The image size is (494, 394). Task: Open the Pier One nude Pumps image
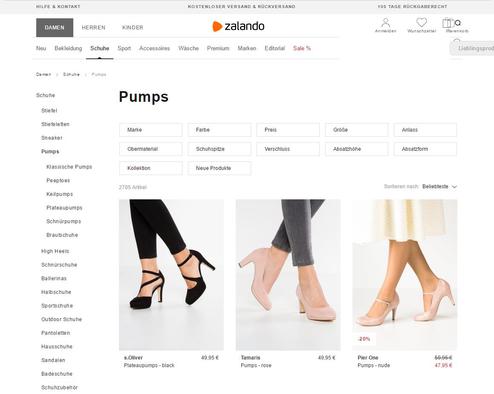(405, 275)
